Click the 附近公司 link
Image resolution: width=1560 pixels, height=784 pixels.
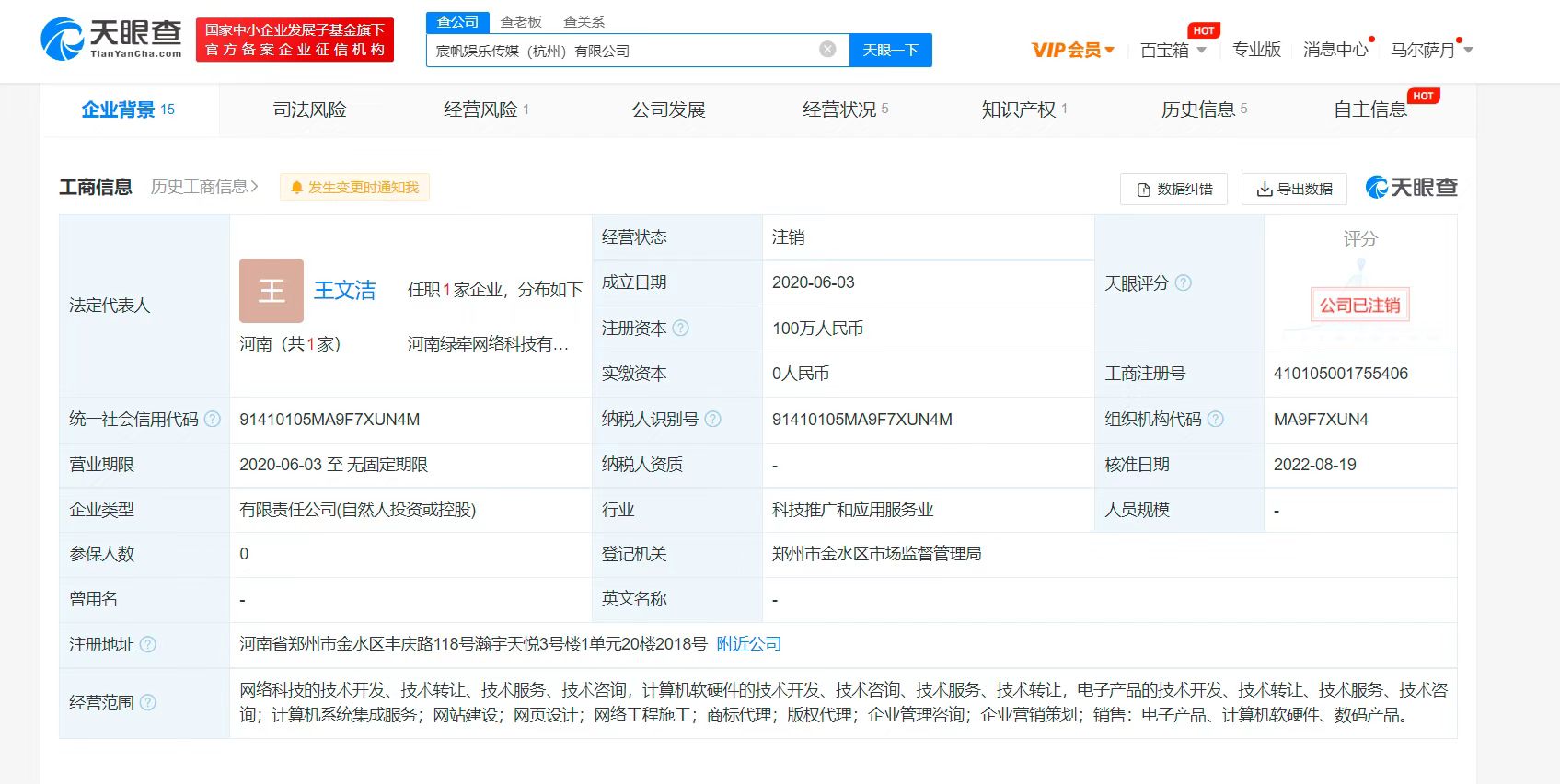point(749,644)
